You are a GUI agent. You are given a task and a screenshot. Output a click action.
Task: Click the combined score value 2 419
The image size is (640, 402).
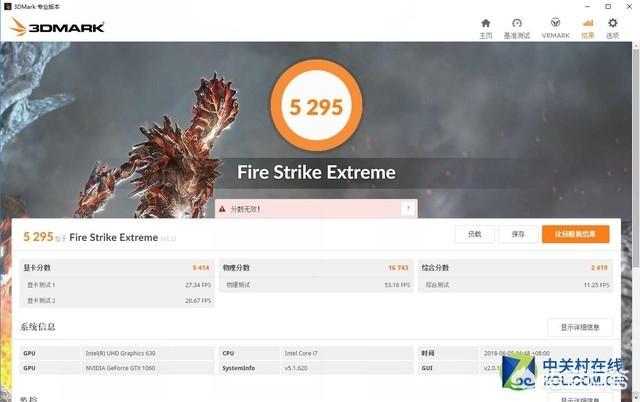coord(599,268)
